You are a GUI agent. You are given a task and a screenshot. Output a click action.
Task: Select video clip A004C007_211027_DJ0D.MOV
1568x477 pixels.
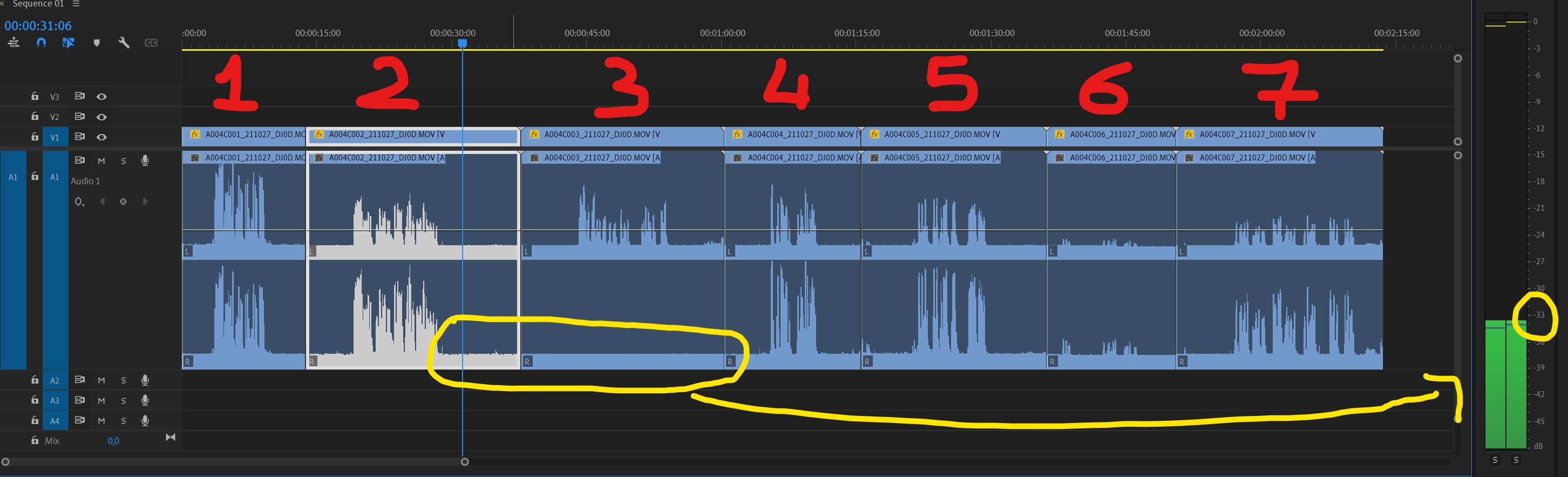(x=1280, y=137)
